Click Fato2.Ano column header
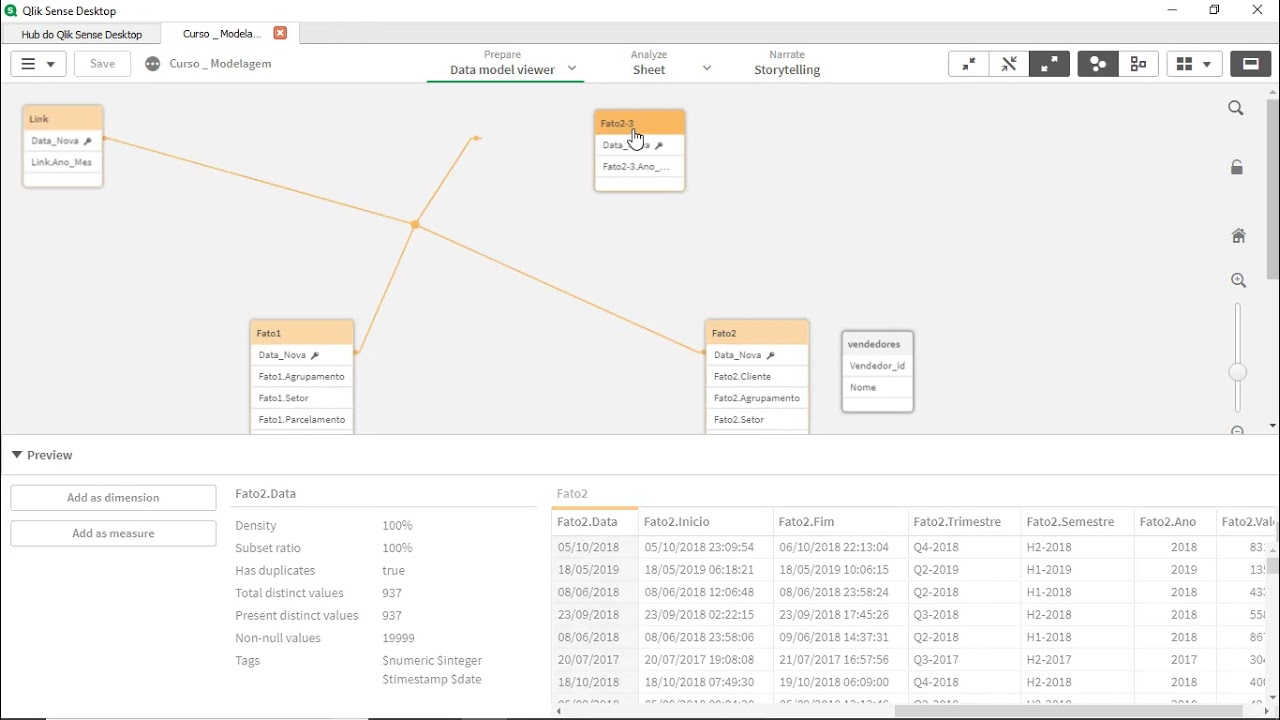The image size is (1280, 720). pos(1175,522)
